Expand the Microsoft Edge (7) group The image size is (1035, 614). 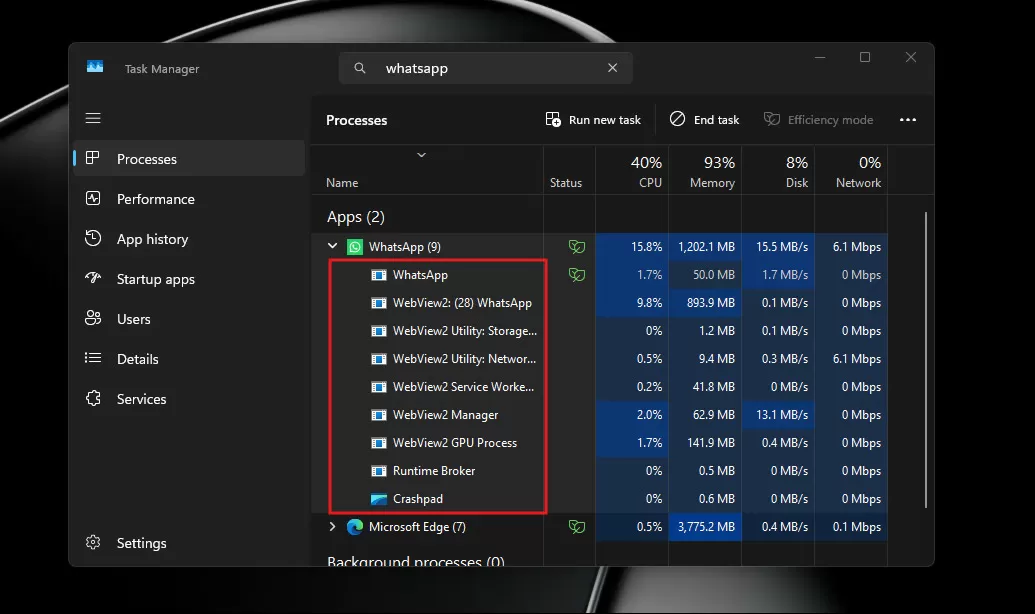(x=332, y=526)
